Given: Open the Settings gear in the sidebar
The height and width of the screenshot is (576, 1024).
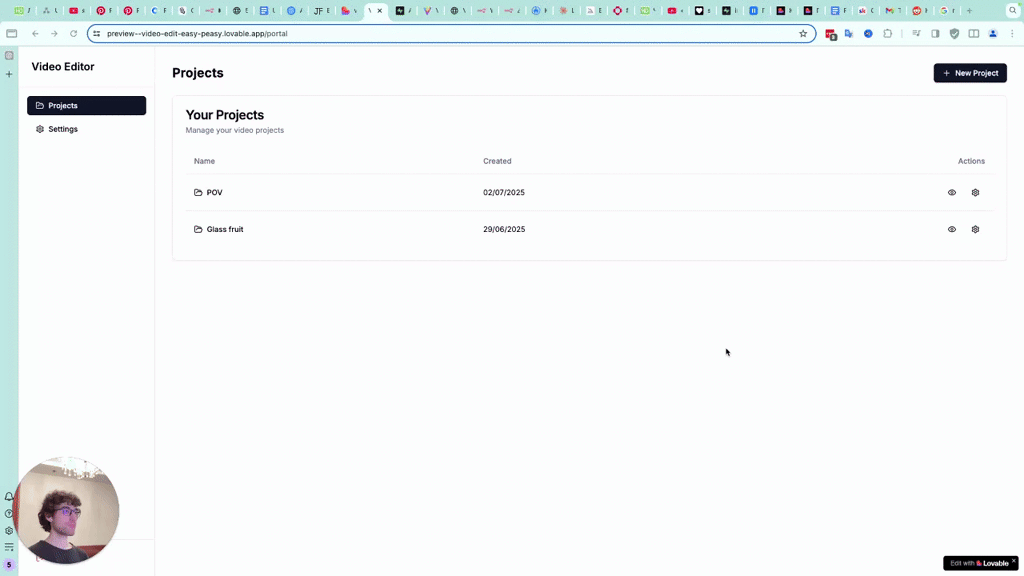Looking at the screenshot, I should (x=40, y=128).
